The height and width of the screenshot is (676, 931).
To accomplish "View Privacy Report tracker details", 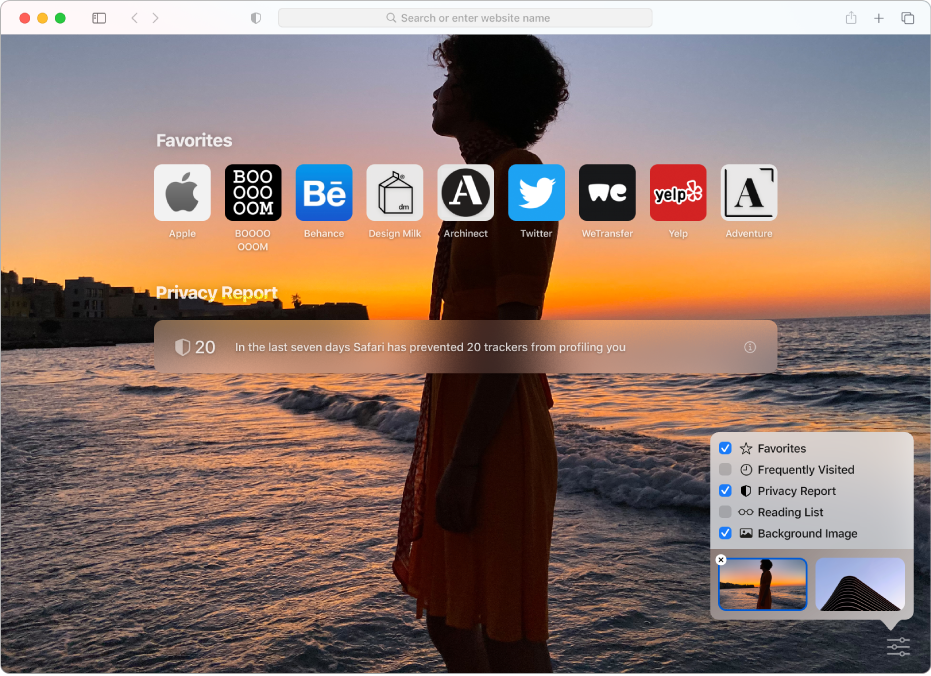I will [x=750, y=347].
